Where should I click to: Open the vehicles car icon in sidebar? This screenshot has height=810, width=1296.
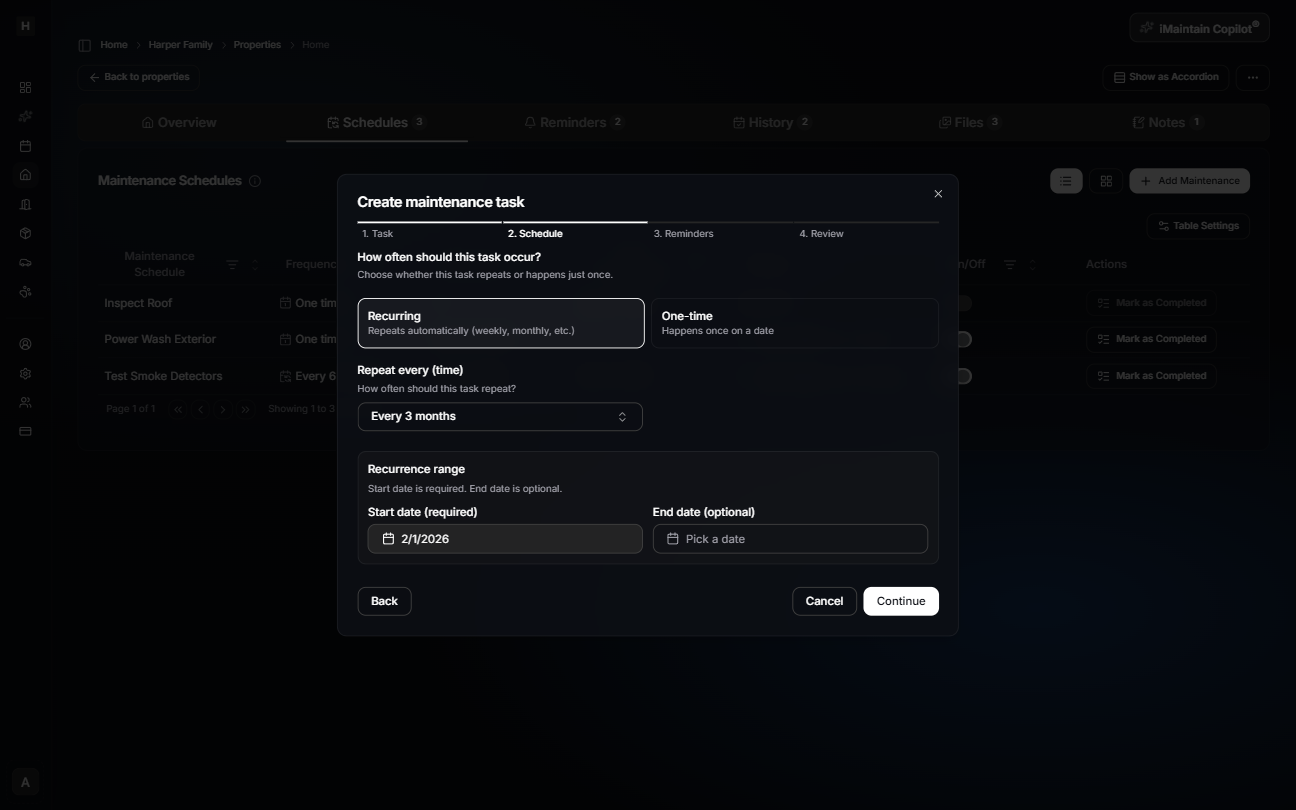point(25,262)
